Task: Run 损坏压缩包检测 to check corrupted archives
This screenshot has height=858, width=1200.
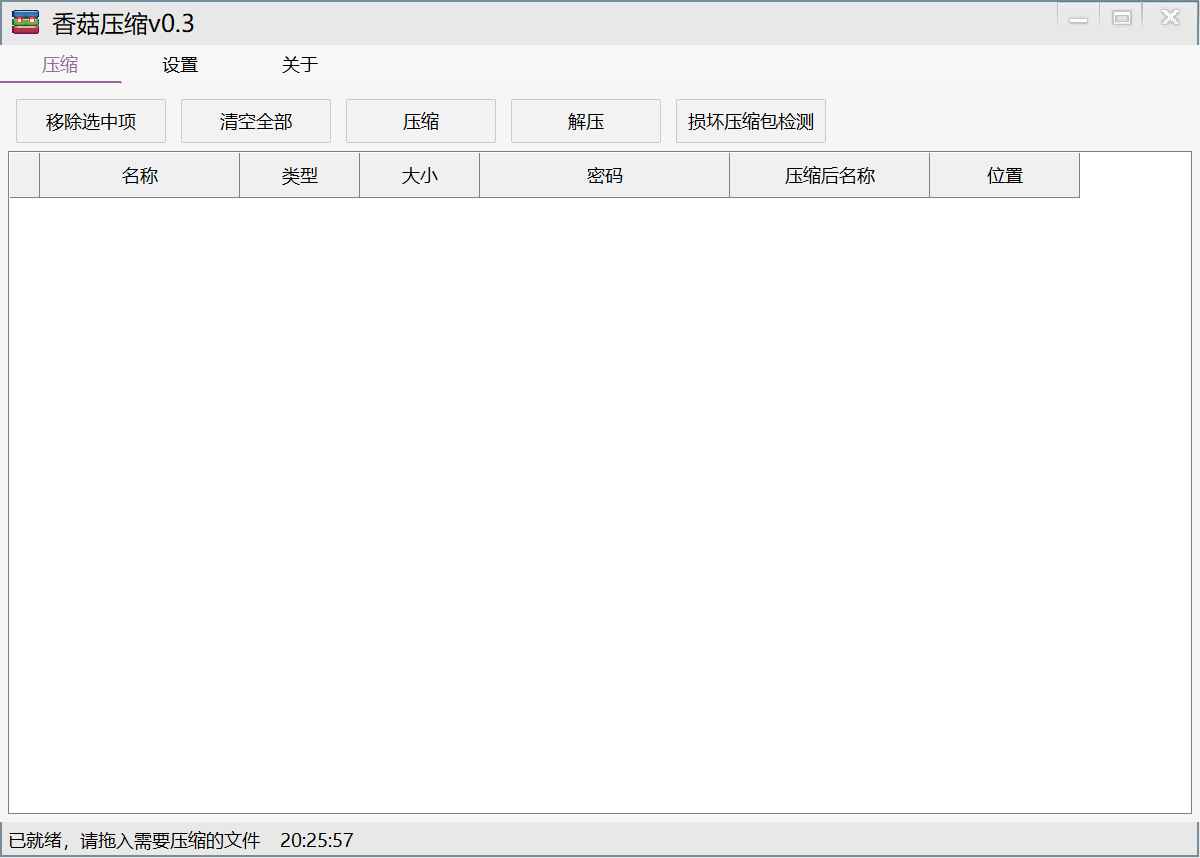Action: point(750,120)
